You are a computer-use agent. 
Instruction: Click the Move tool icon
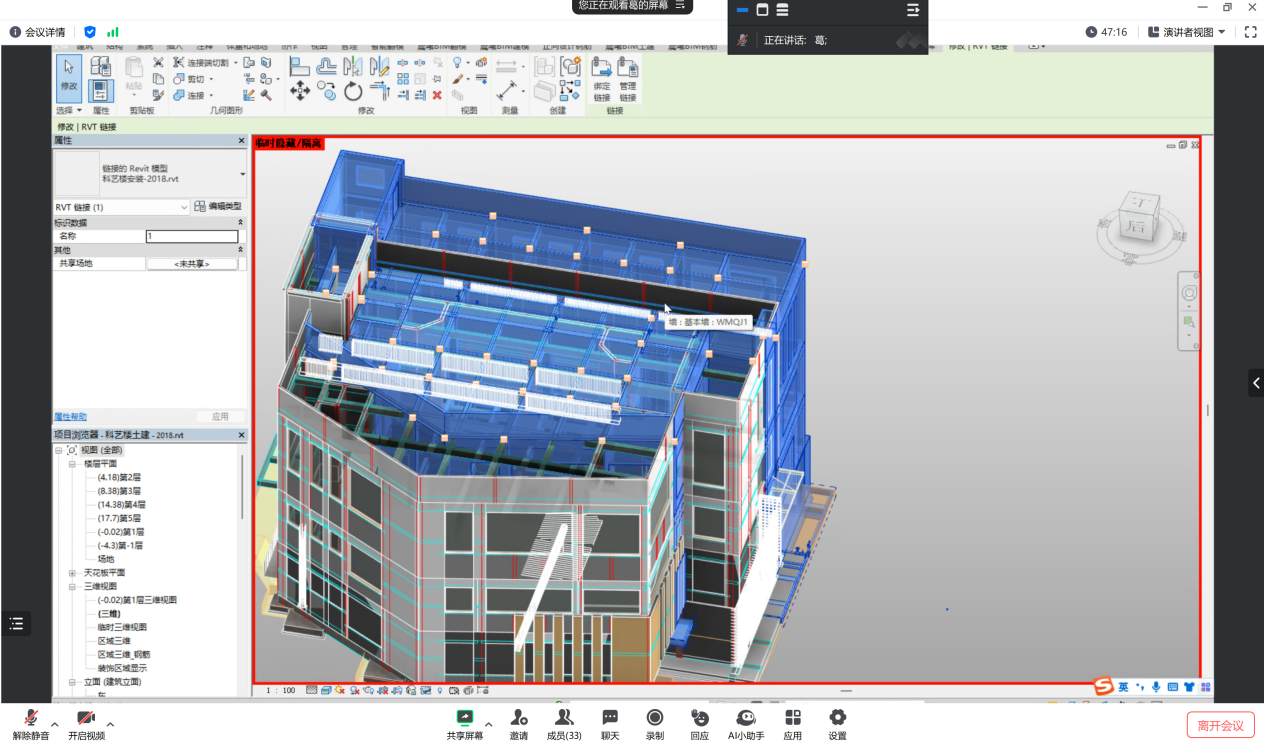pos(299,92)
